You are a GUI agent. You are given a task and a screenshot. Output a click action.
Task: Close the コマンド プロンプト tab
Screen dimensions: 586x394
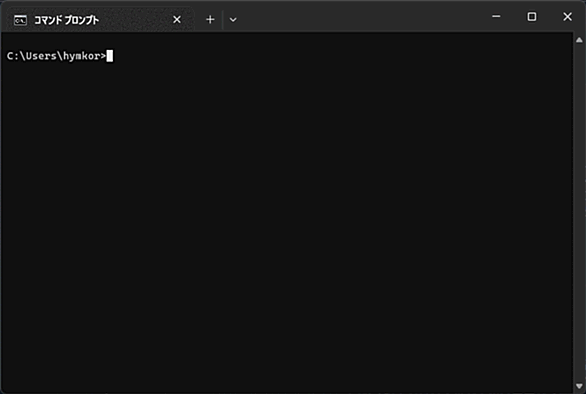pyautogui.click(x=177, y=19)
